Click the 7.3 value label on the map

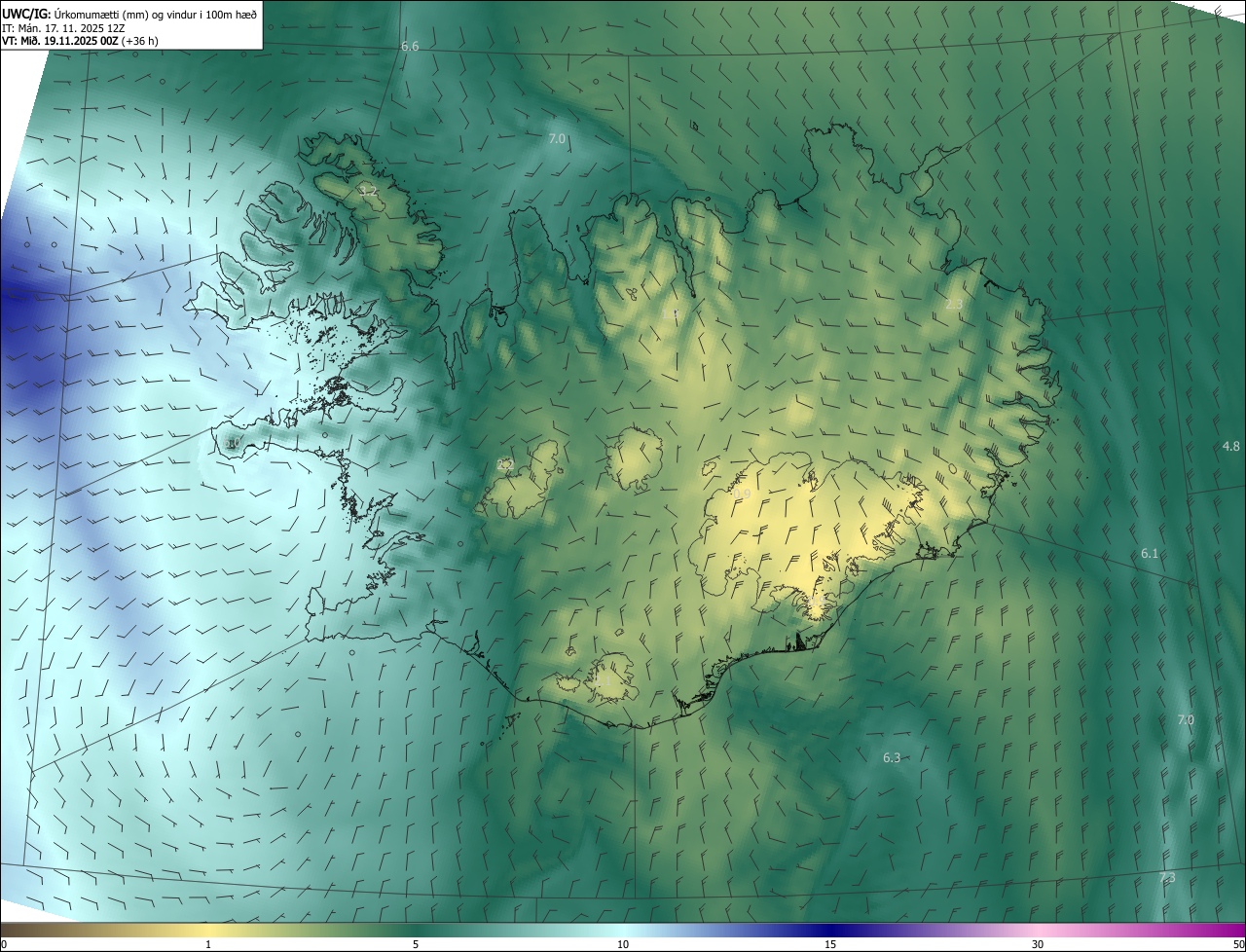[x=1167, y=878]
